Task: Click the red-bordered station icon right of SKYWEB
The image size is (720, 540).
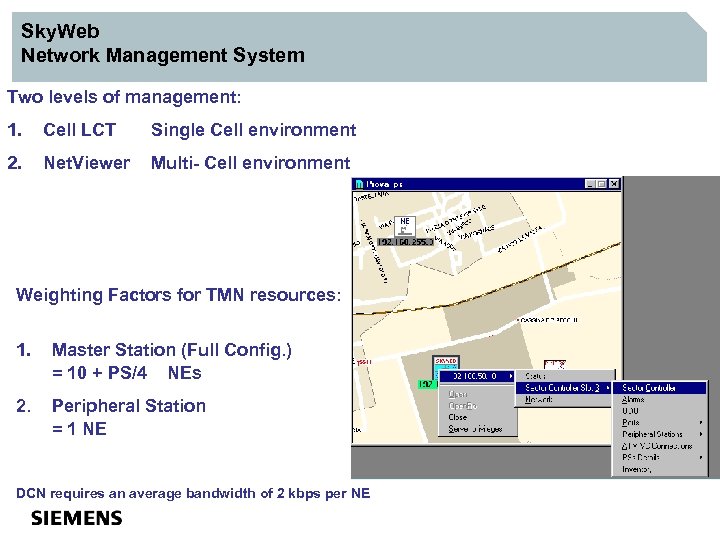Action: click(555, 365)
